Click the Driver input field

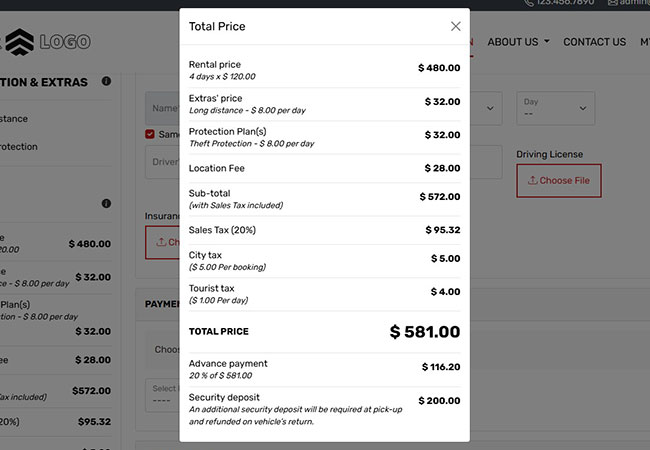(x=162, y=162)
